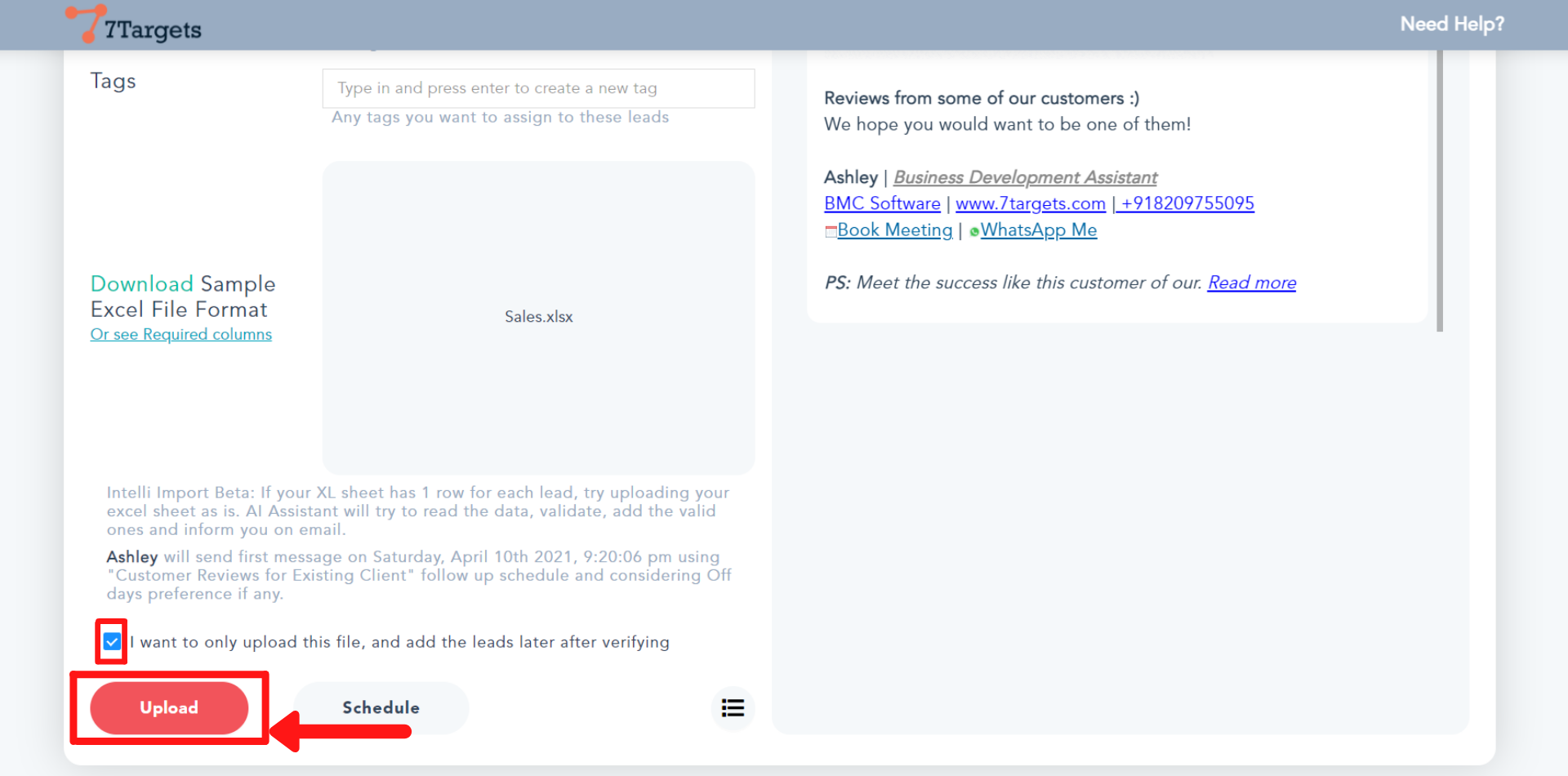Click the Schedule button

381,707
